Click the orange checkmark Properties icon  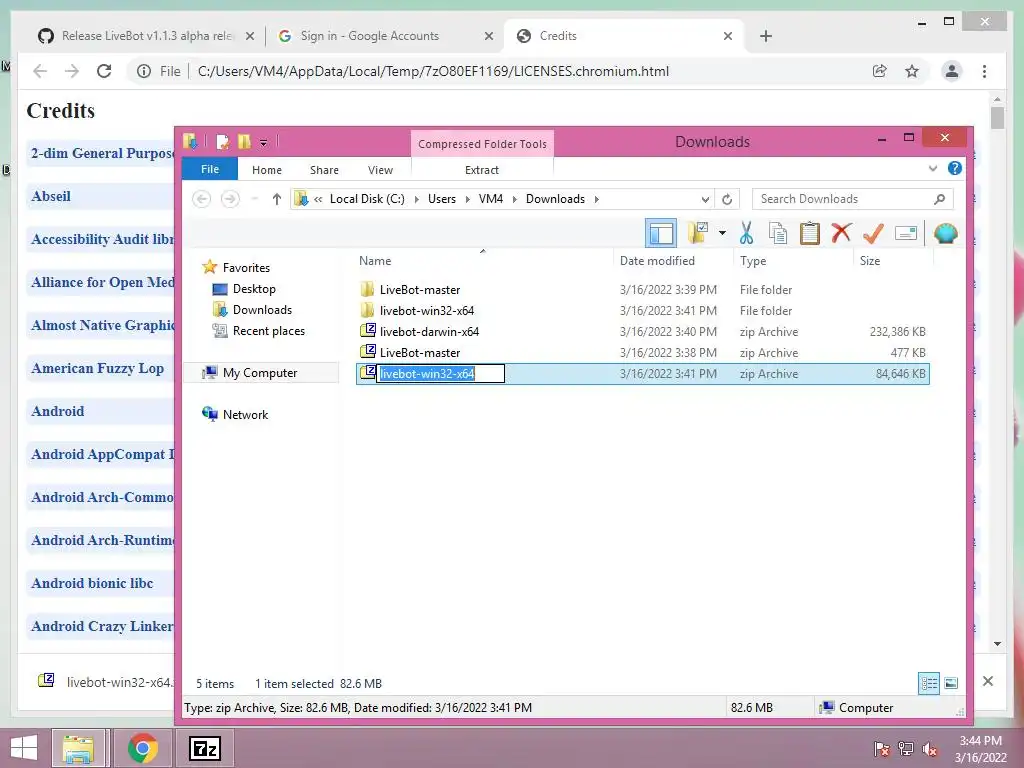pos(873,233)
